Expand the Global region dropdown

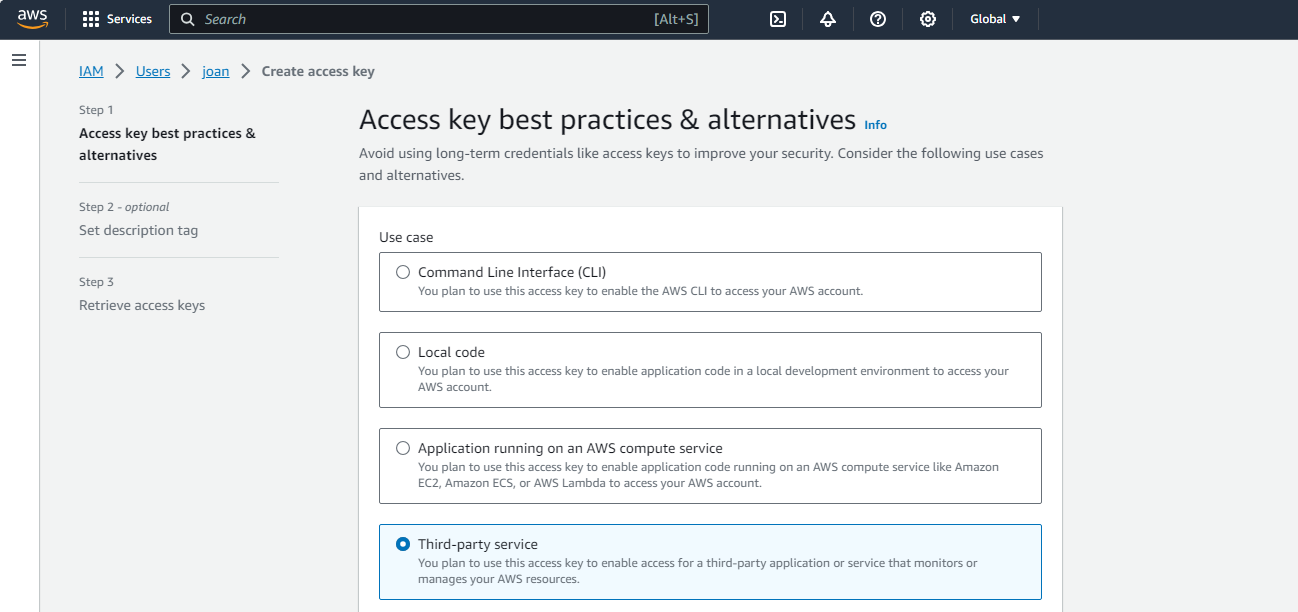tap(995, 19)
